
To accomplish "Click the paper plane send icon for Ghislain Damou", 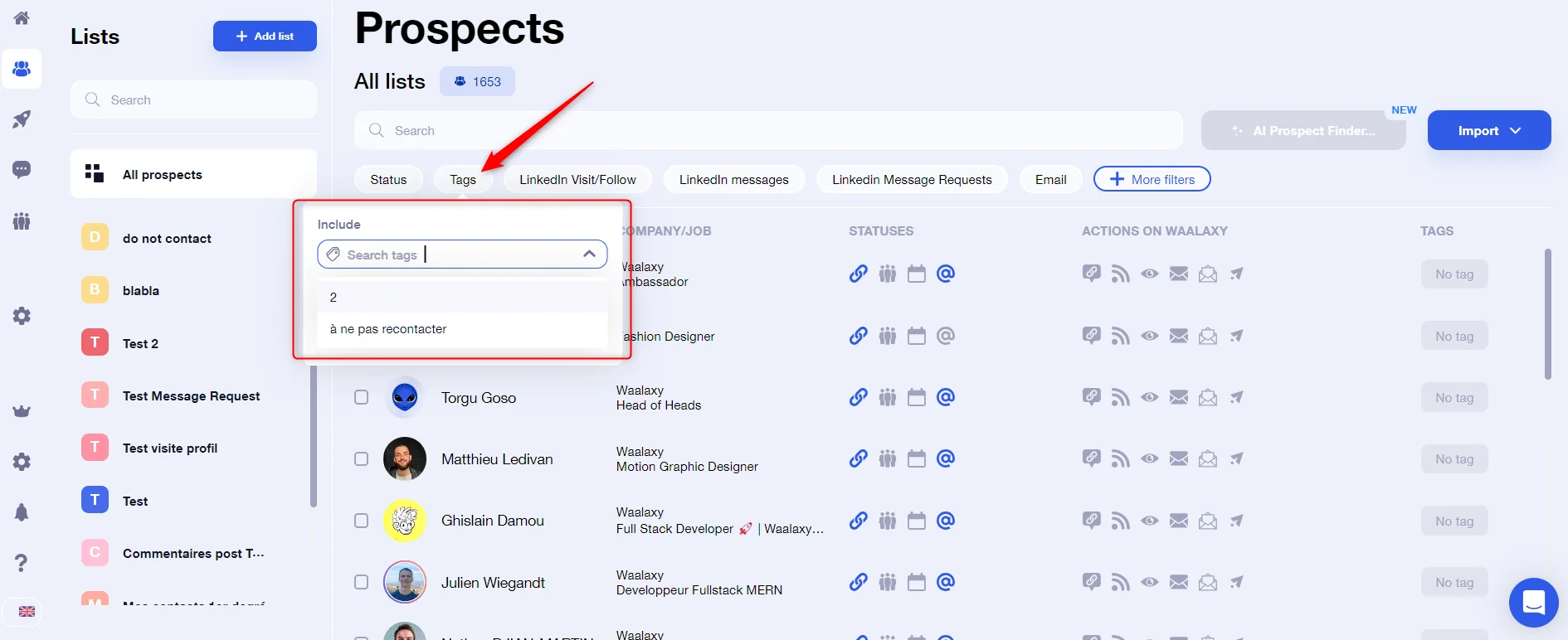I will tap(1237, 521).
